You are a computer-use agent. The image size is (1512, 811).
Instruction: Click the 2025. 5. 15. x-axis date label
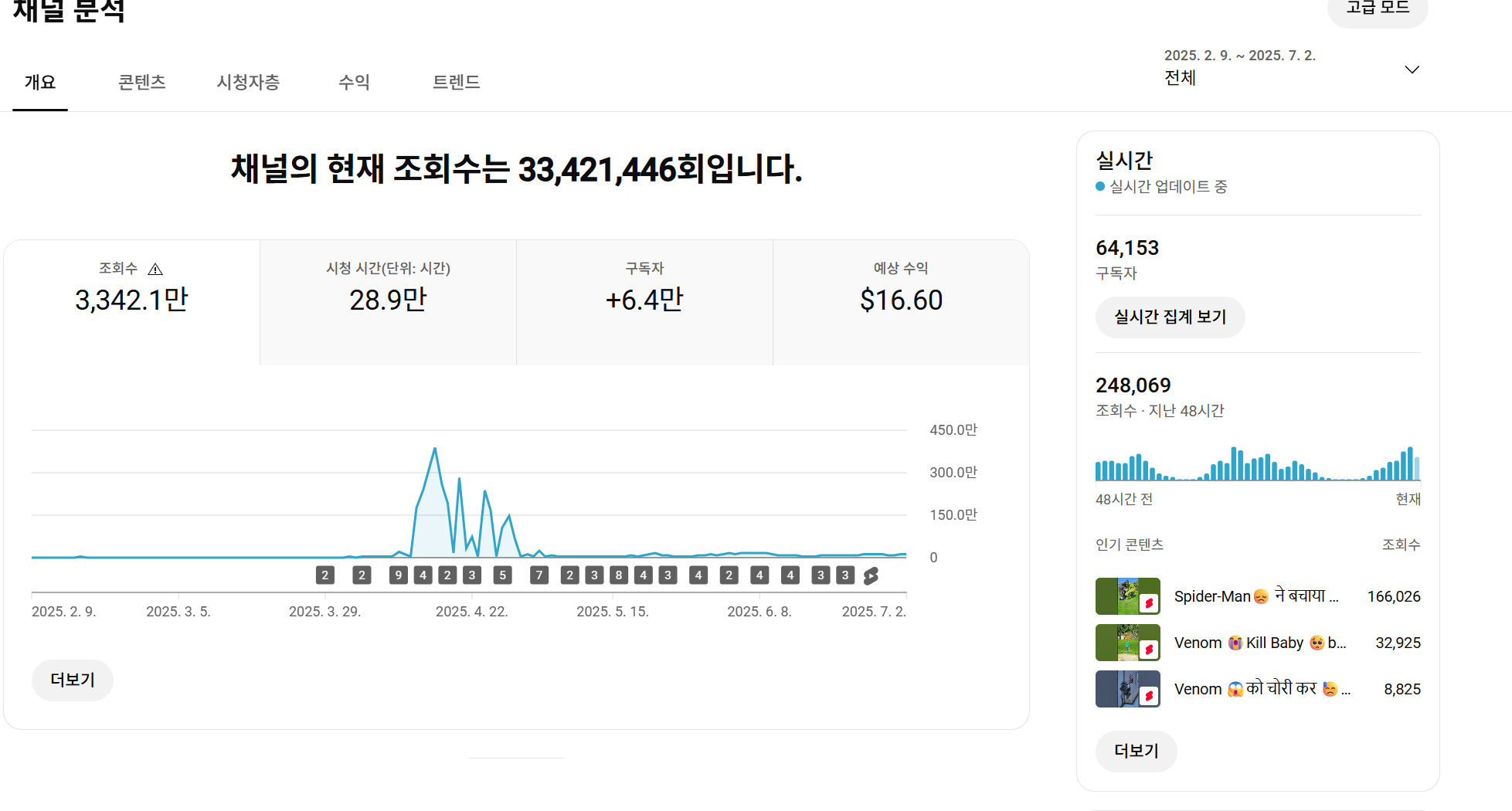[x=613, y=612]
